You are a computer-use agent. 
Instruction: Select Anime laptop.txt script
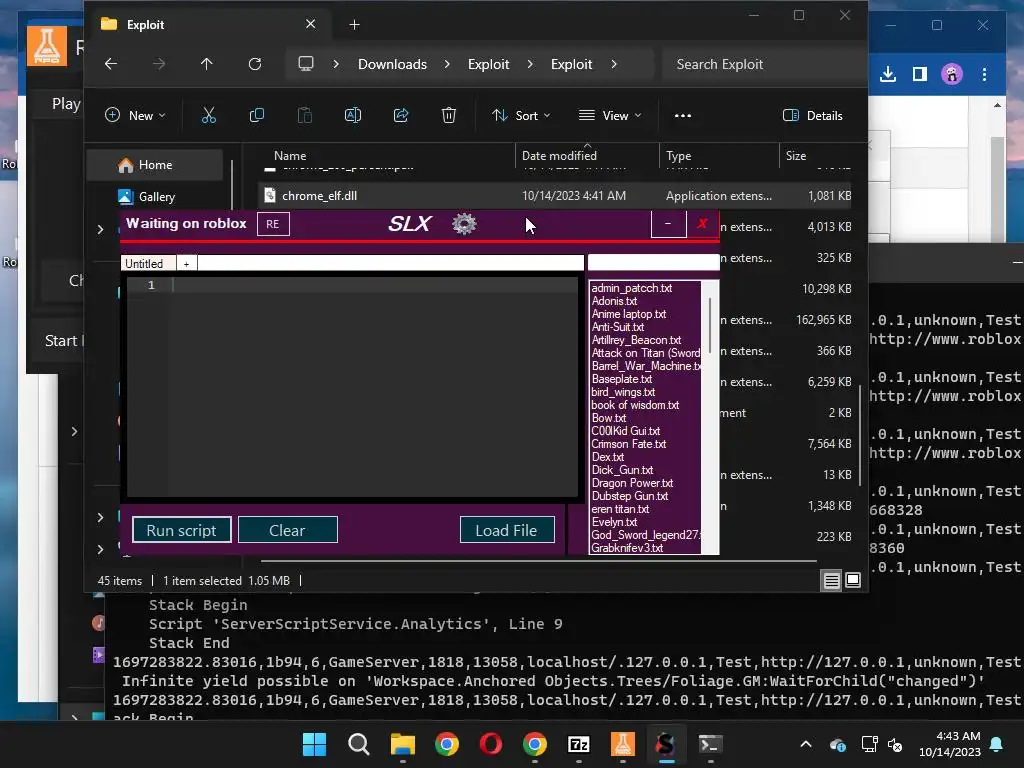[628, 314]
